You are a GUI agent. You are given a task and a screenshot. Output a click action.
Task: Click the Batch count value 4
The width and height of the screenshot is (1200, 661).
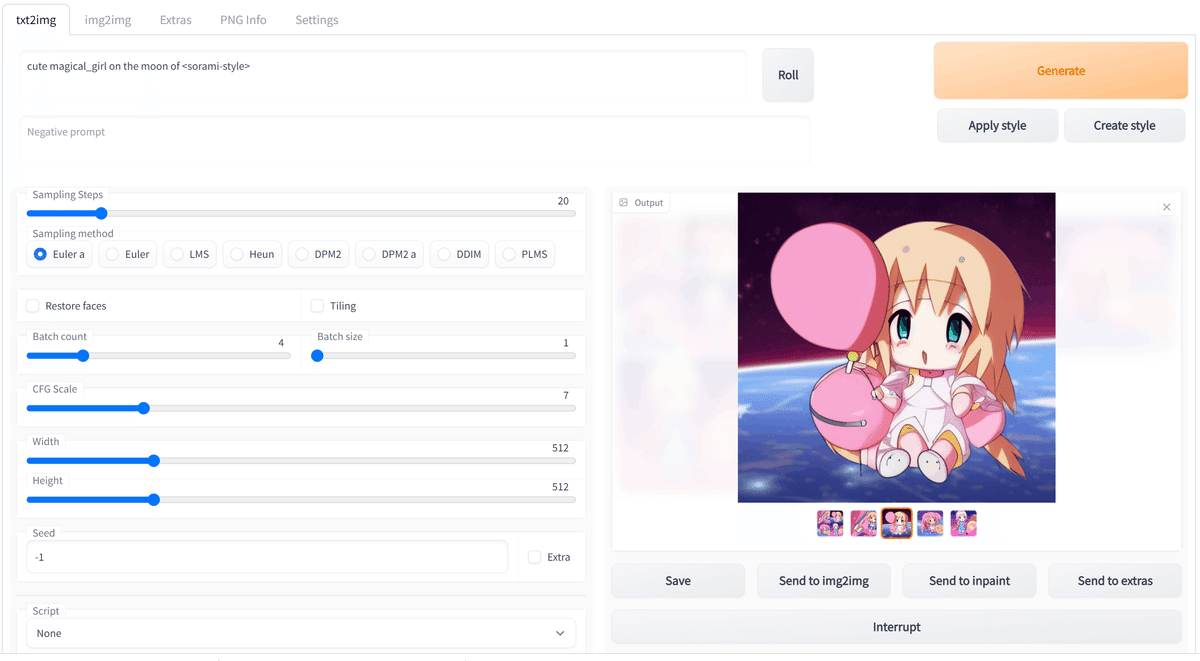(281, 343)
